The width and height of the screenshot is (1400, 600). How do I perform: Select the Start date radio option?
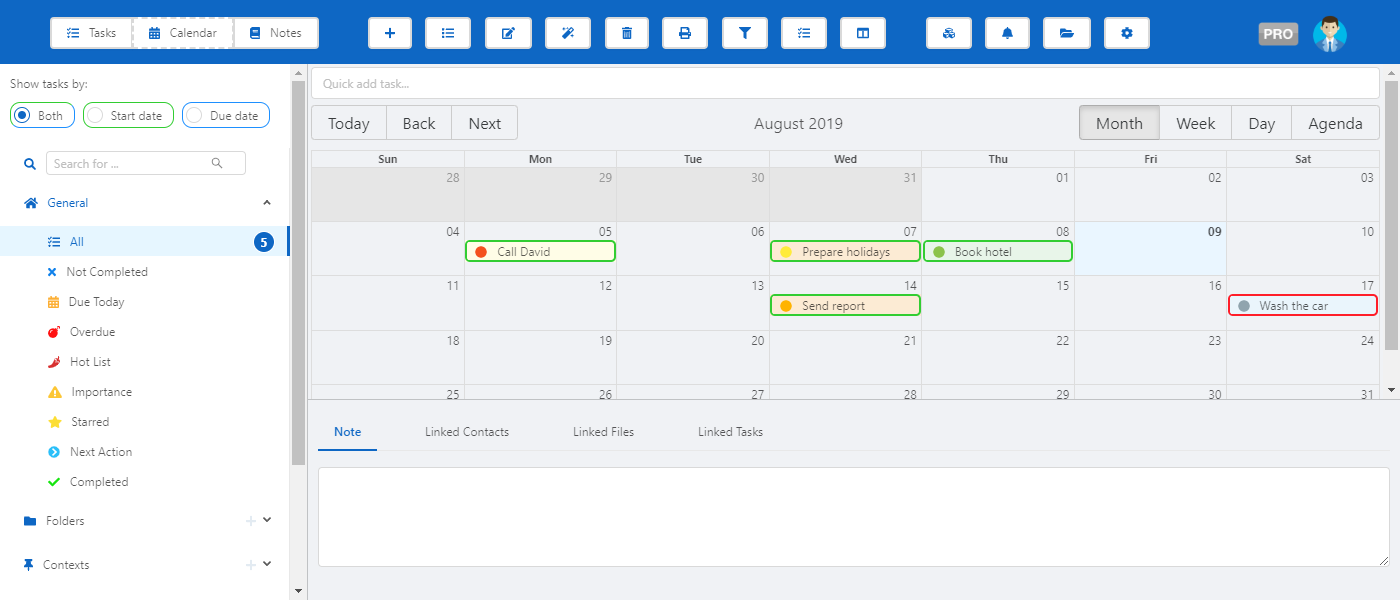96,116
